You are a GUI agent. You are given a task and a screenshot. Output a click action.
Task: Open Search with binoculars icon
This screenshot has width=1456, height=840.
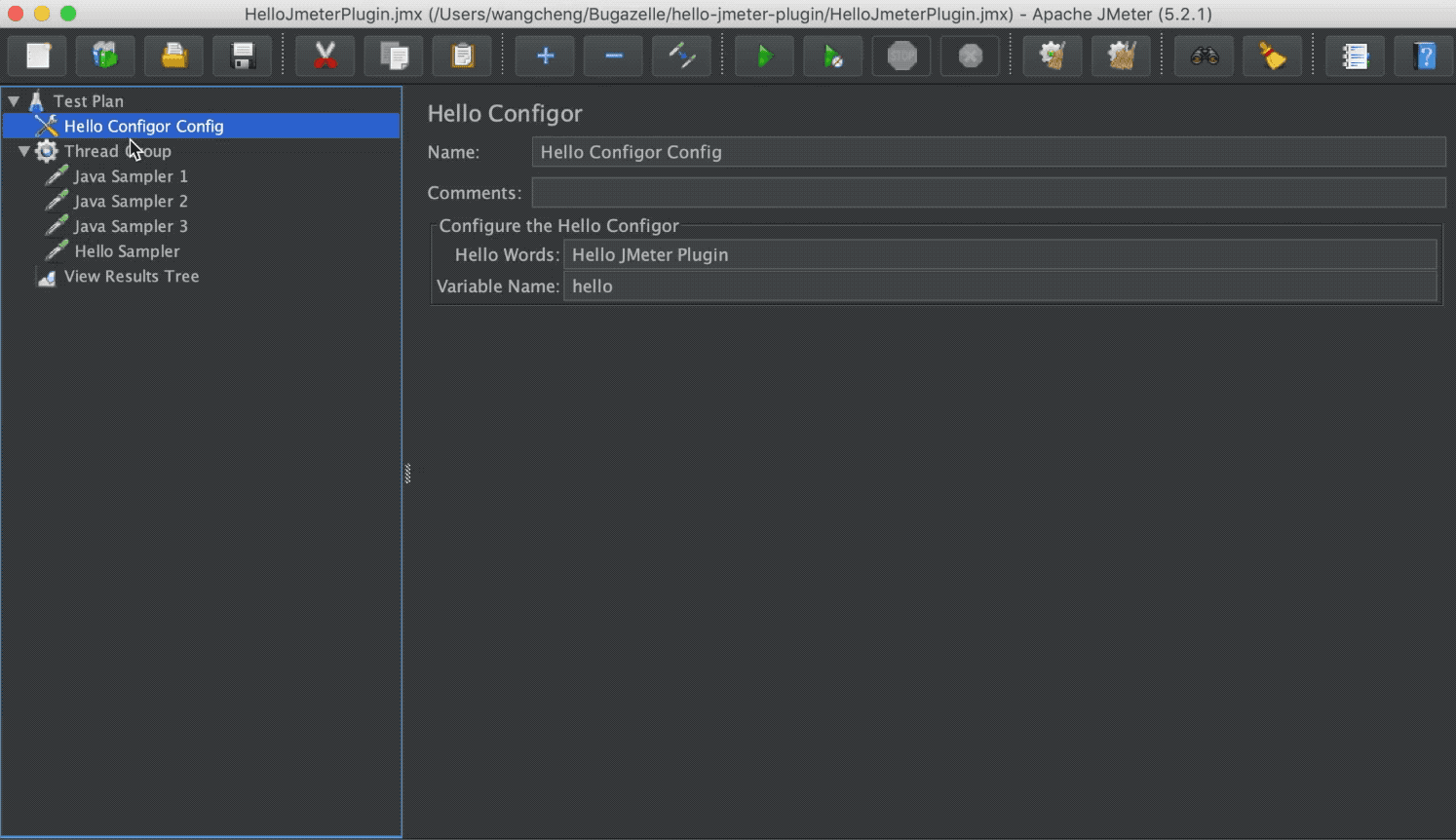tap(1204, 56)
